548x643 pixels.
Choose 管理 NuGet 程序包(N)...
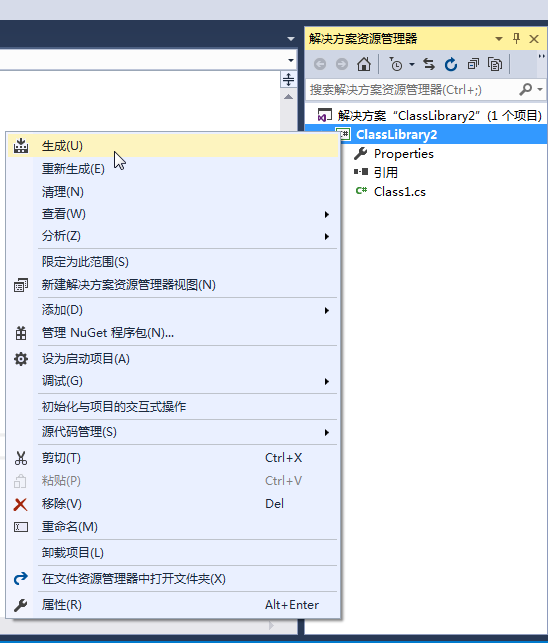click(x=173, y=333)
